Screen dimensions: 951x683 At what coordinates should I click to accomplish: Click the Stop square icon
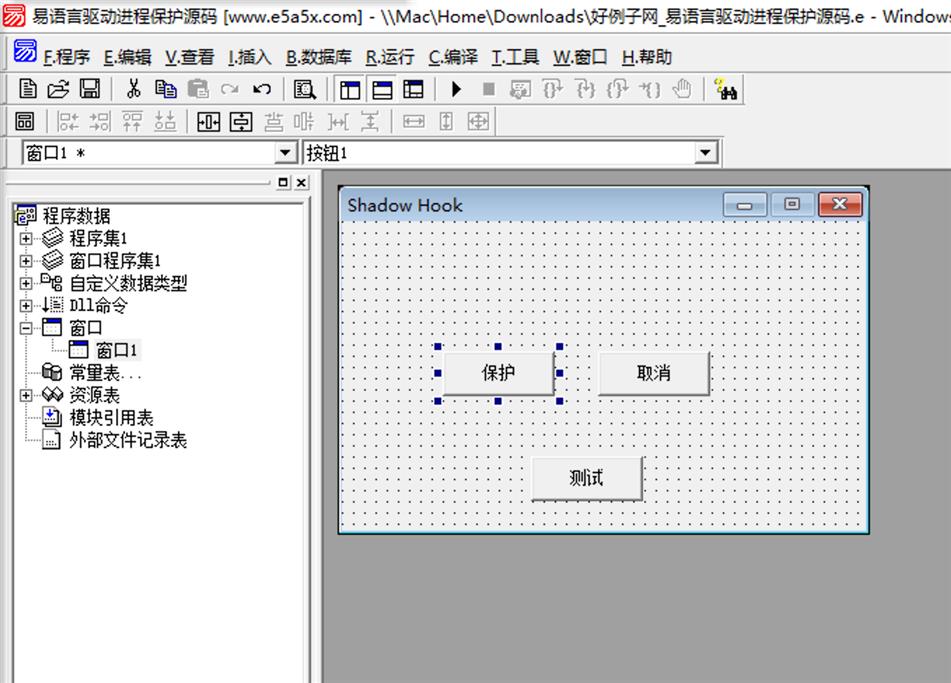tap(489, 90)
